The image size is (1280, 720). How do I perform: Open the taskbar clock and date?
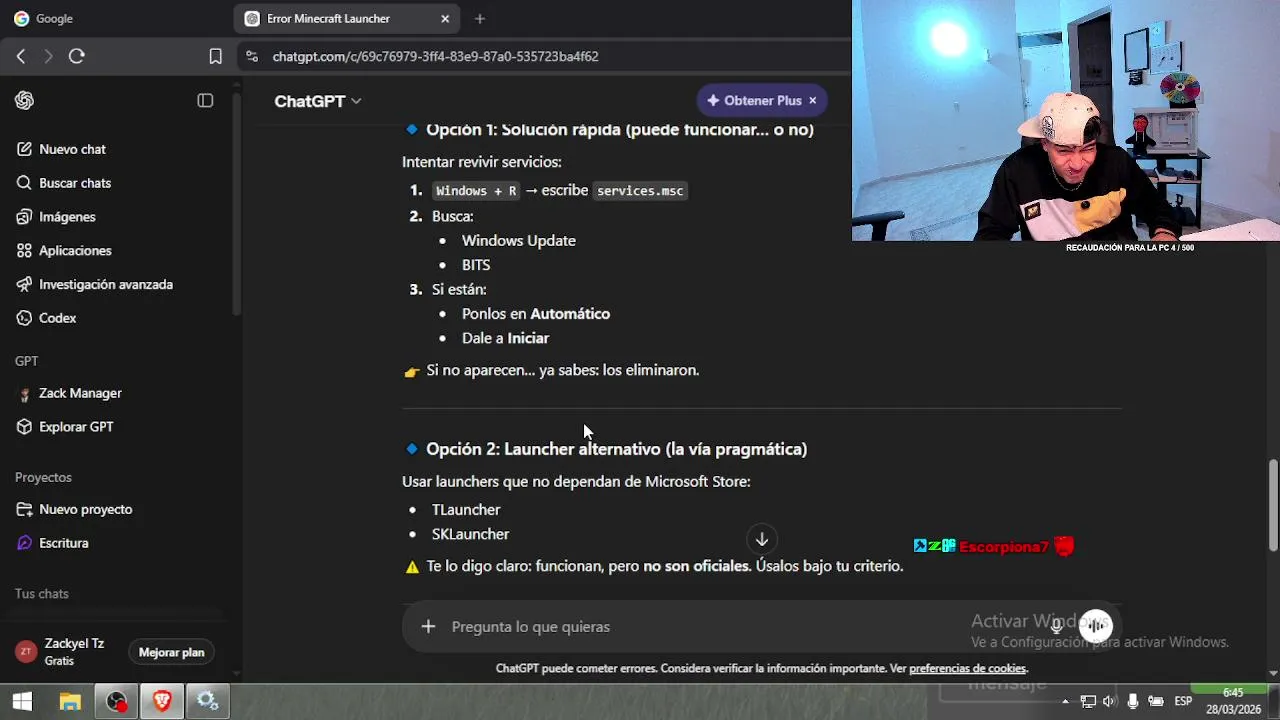1233,701
